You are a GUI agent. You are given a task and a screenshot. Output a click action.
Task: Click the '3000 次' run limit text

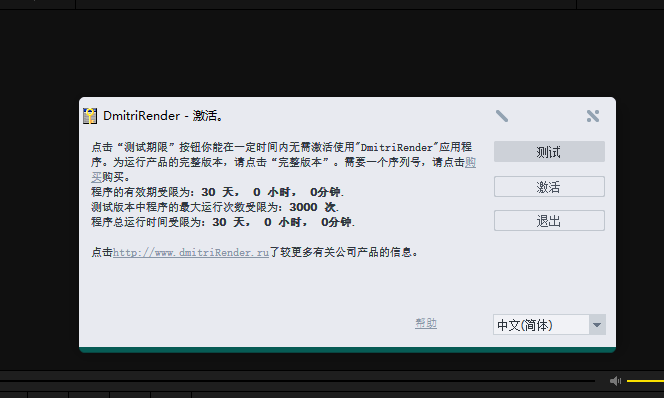[x=313, y=207]
